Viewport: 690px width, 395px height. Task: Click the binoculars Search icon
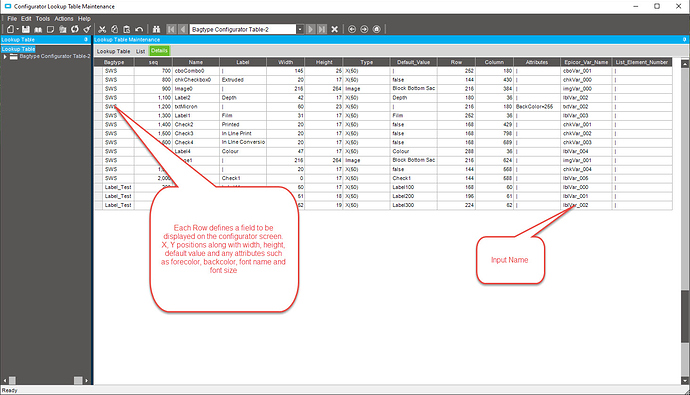(x=156, y=29)
